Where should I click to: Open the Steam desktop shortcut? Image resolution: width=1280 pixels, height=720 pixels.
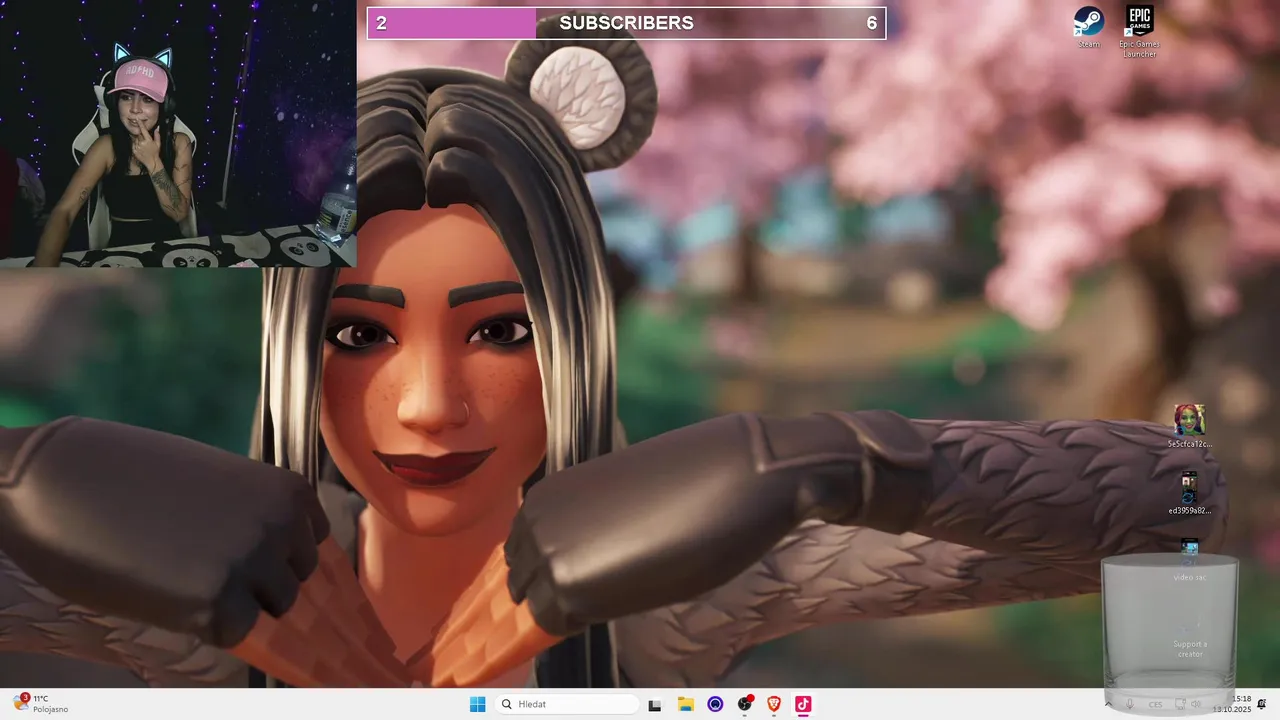pos(1088,27)
